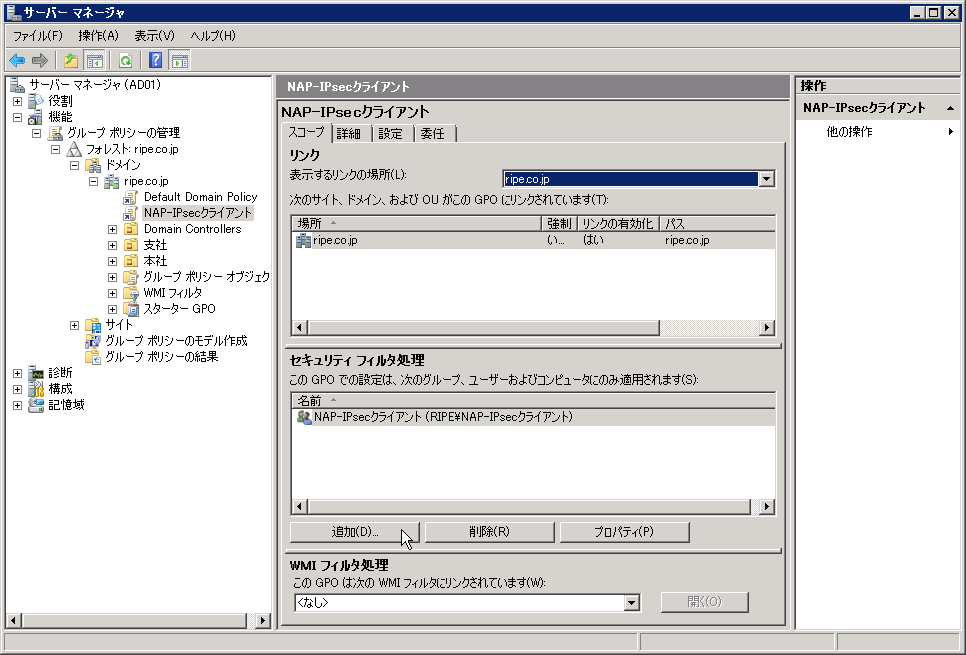Image resolution: width=966 pixels, height=655 pixels.
Task: Open the 操作(A) menu
Action: click(99, 36)
